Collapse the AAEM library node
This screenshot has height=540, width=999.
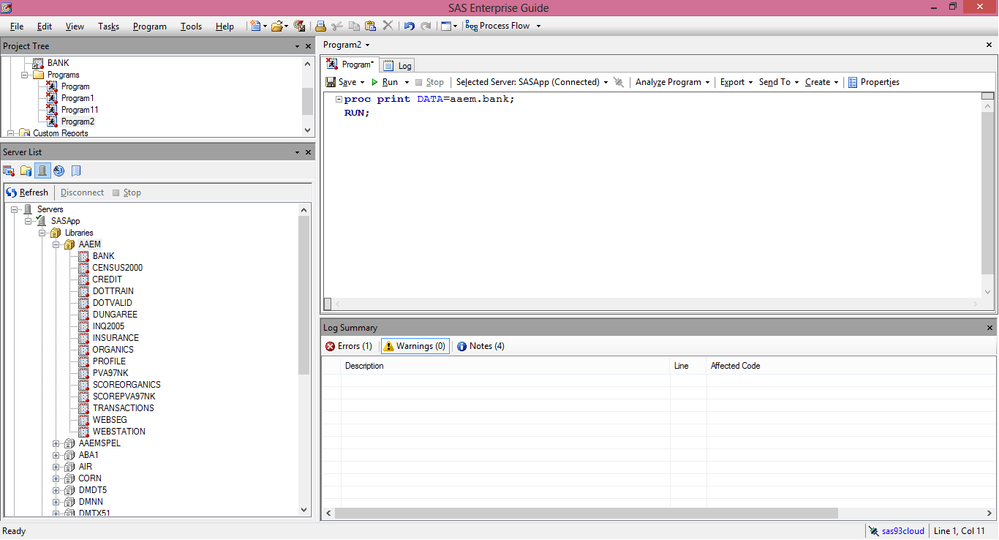point(56,245)
